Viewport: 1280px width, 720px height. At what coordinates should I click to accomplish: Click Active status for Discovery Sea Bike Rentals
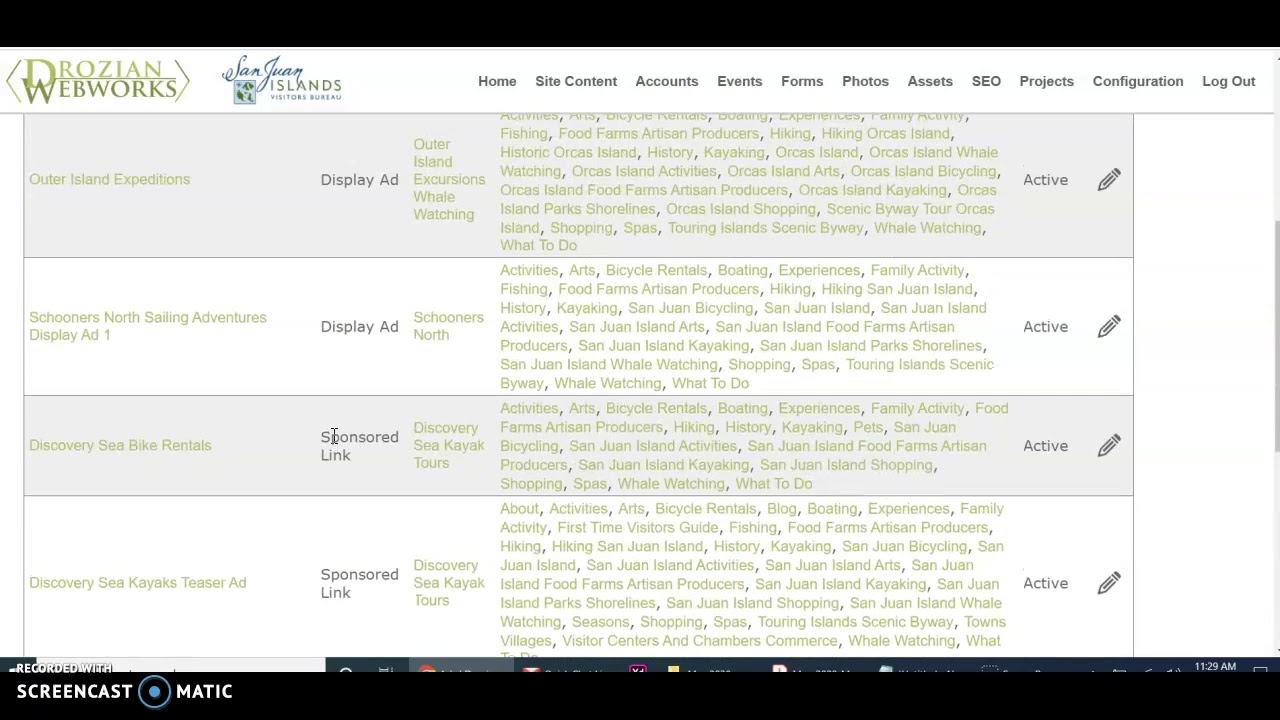1045,446
